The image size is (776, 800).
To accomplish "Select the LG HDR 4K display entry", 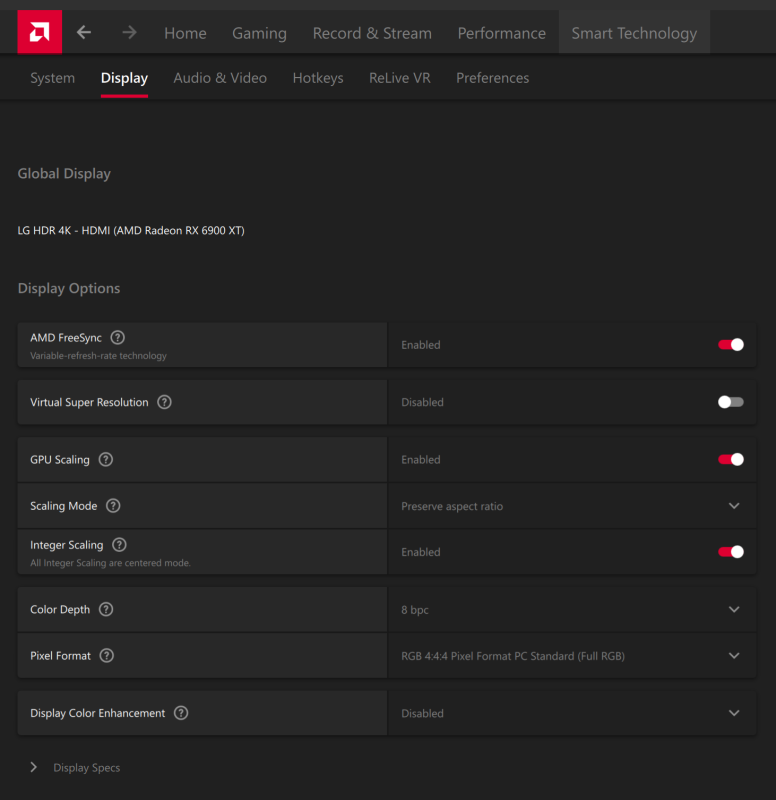I will [131, 231].
